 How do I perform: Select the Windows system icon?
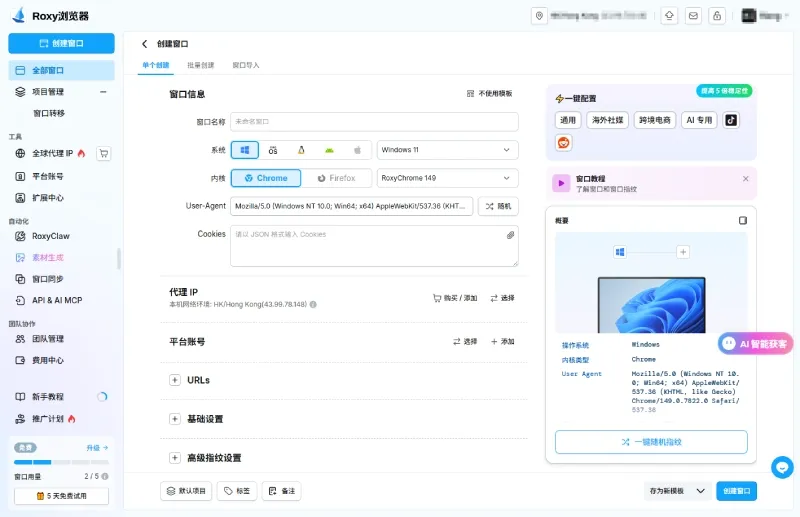pos(245,150)
